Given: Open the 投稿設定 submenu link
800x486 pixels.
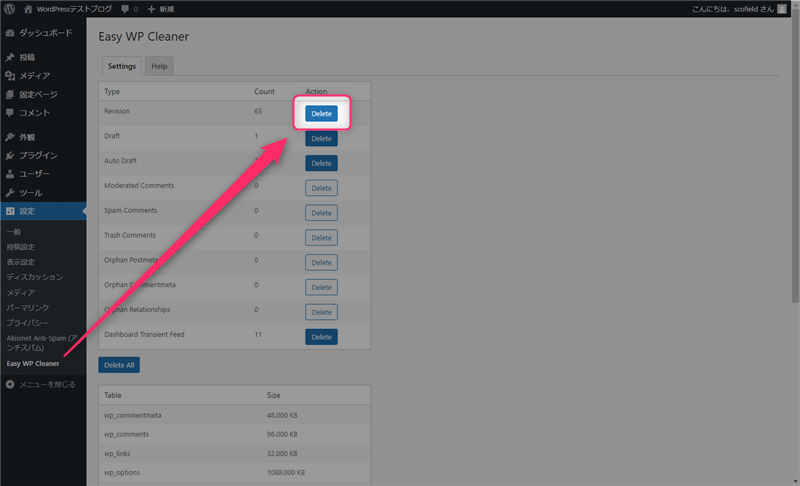Looking at the screenshot, I should (21, 247).
